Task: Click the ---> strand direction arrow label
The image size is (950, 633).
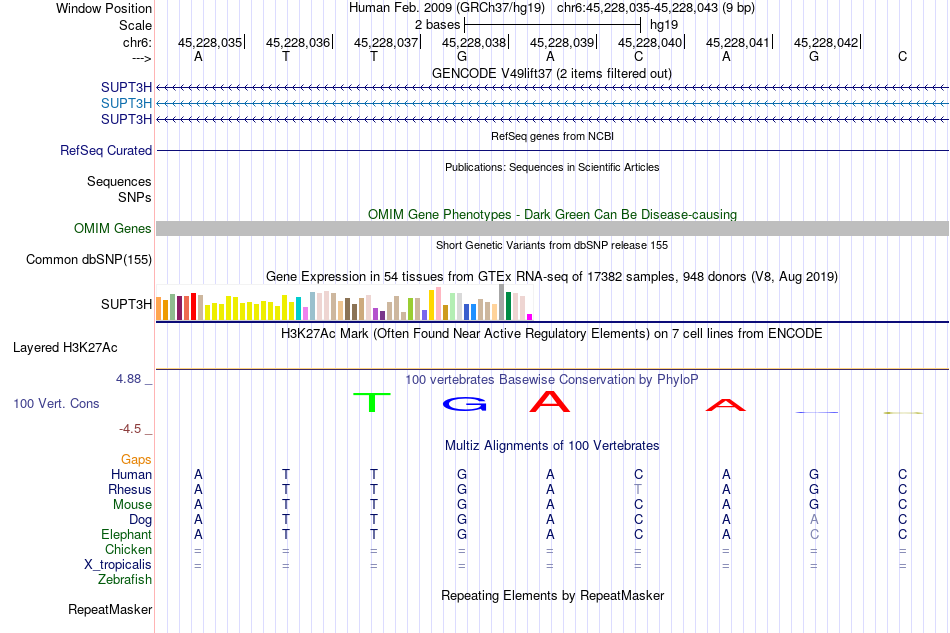Action: pos(141,58)
